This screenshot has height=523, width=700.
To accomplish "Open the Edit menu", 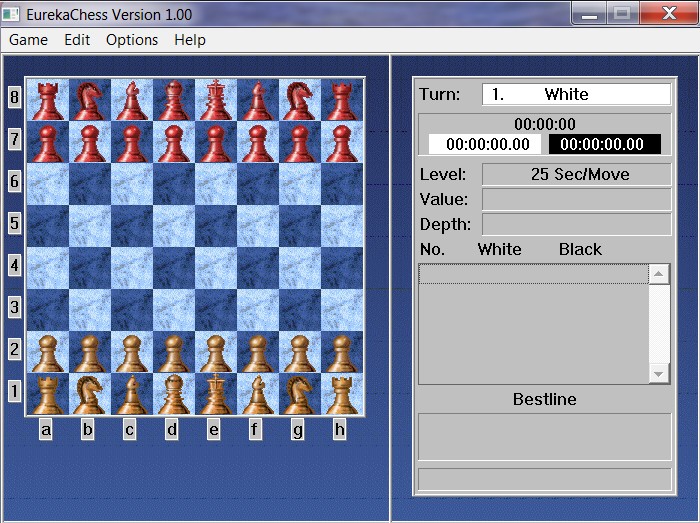I will coord(77,40).
